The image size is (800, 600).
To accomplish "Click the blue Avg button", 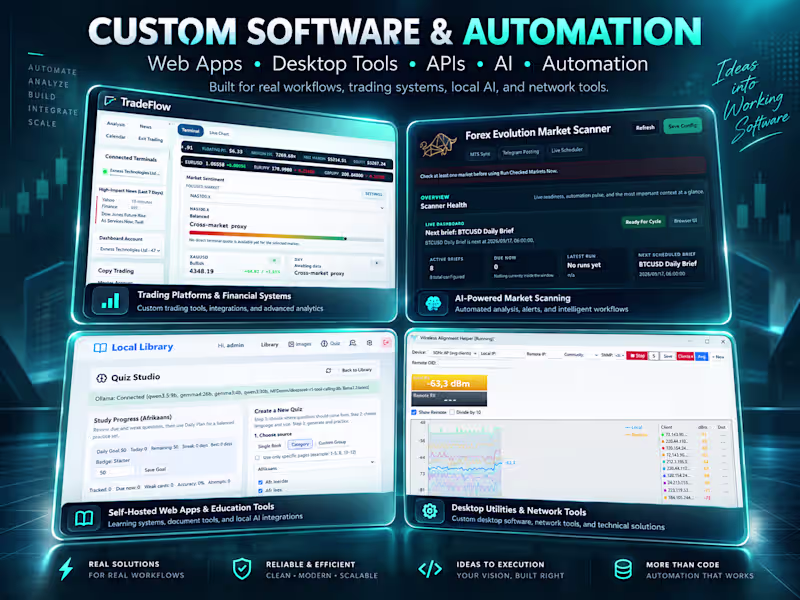I will 702,356.
